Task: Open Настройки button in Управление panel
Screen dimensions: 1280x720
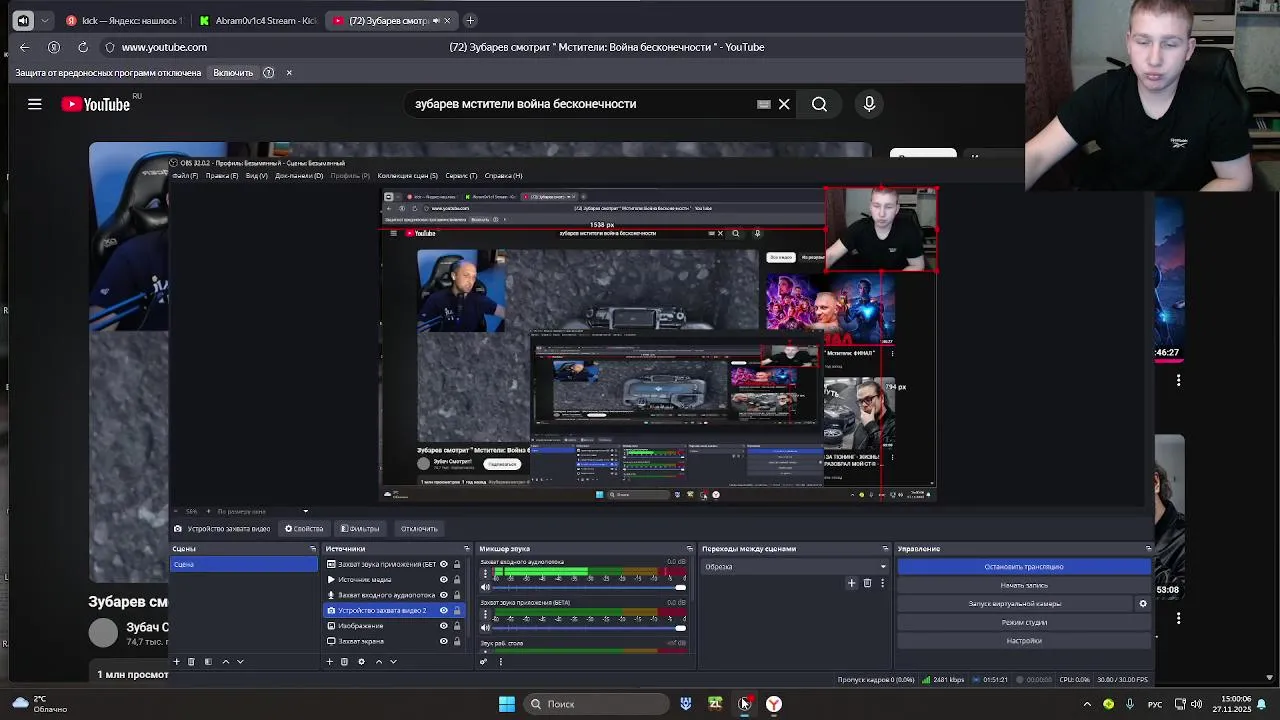Action: click(x=1024, y=641)
